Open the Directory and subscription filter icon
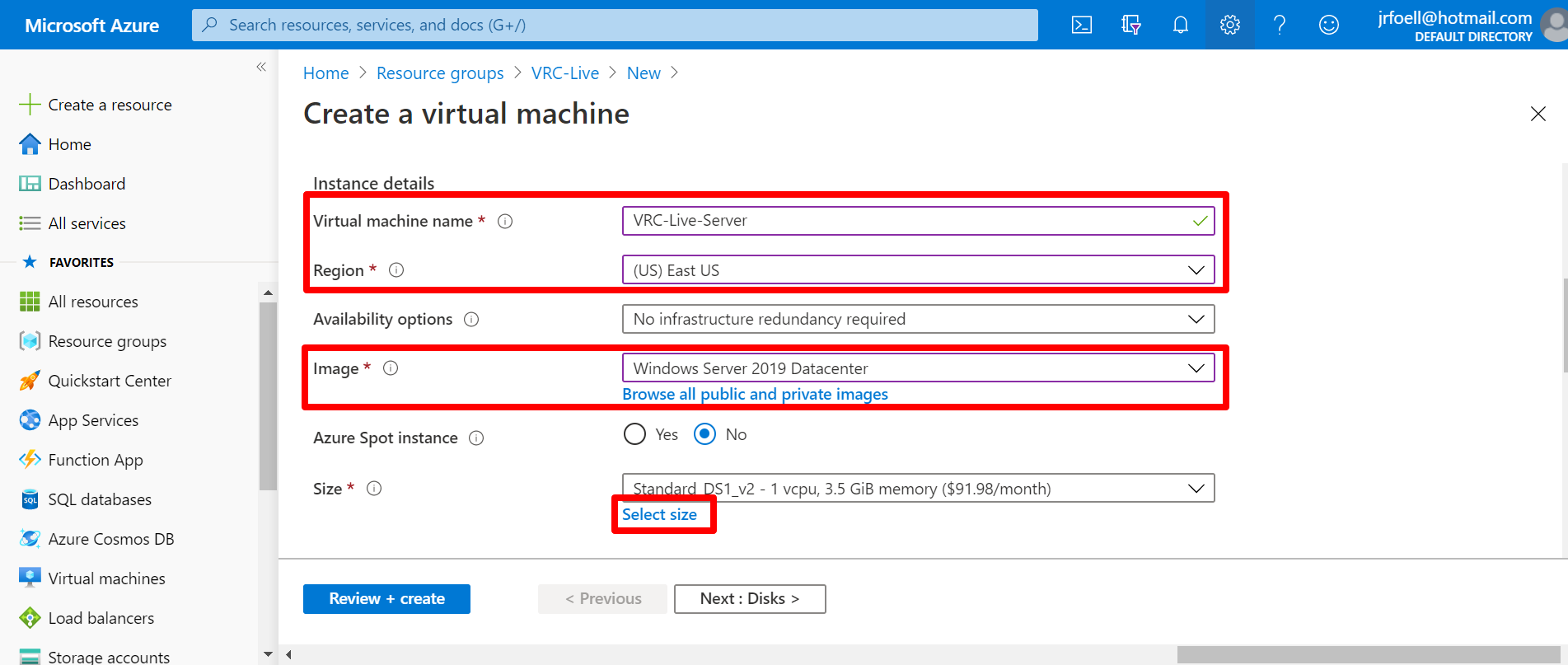 point(1131,25)
